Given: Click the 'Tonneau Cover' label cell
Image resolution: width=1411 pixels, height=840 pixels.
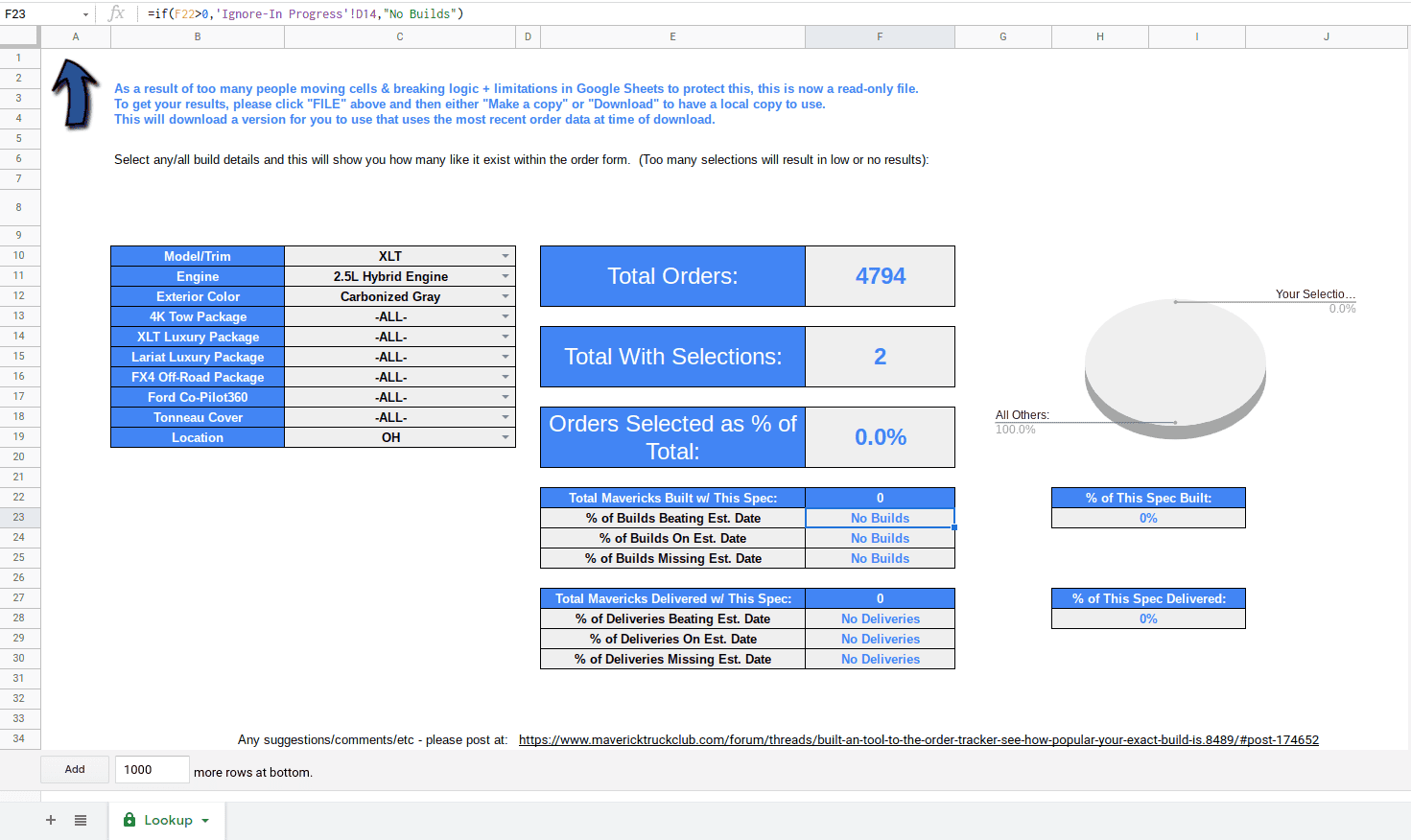Looking at the screenshot, I should [x=198, y=417].
